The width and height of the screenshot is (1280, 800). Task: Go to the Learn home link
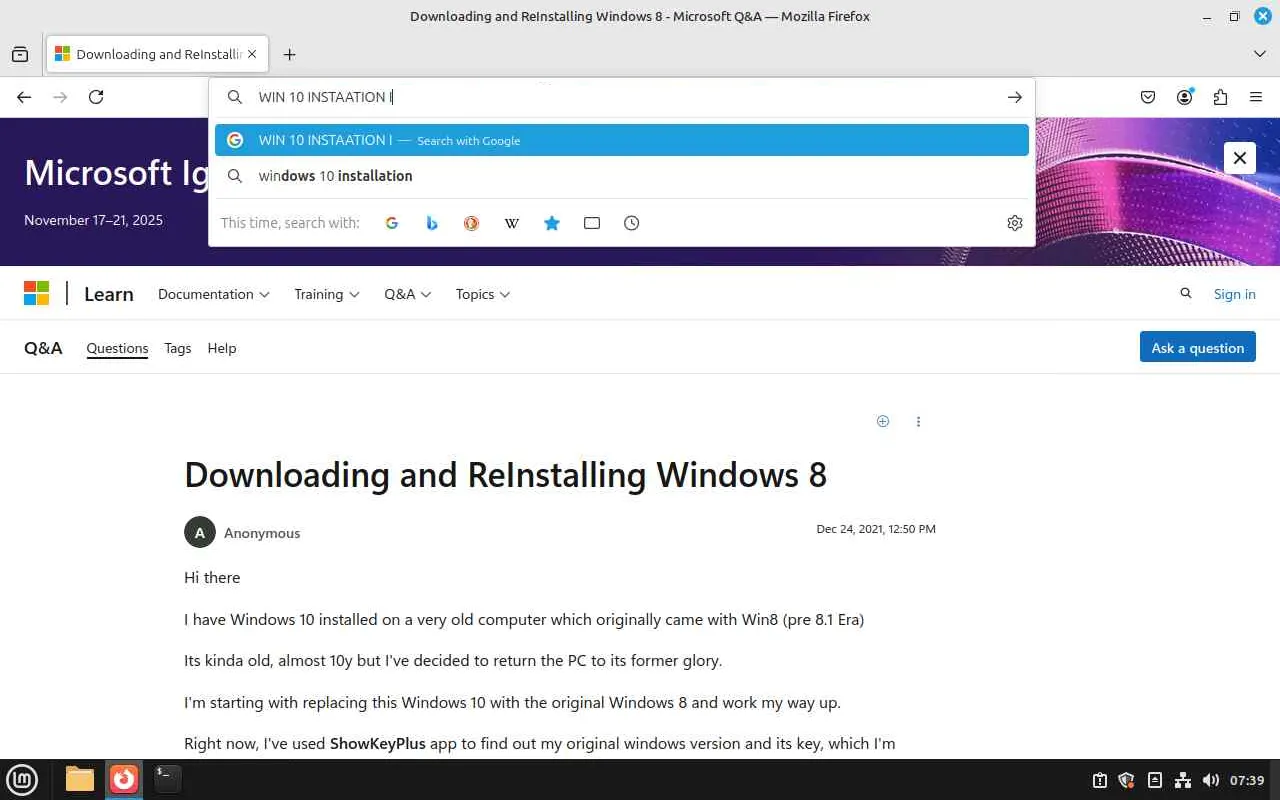(x=109, y=294)
